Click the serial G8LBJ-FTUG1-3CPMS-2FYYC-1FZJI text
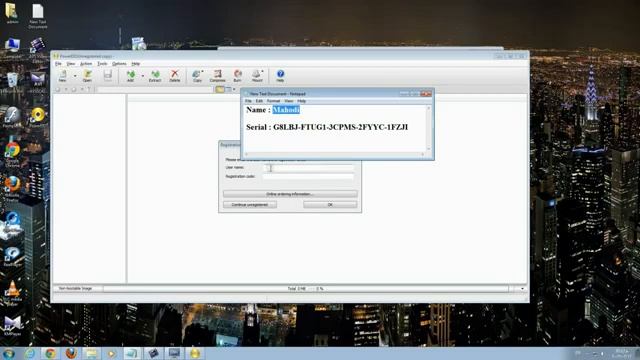This screenshot has width=640, height=360. coord(340,127)
